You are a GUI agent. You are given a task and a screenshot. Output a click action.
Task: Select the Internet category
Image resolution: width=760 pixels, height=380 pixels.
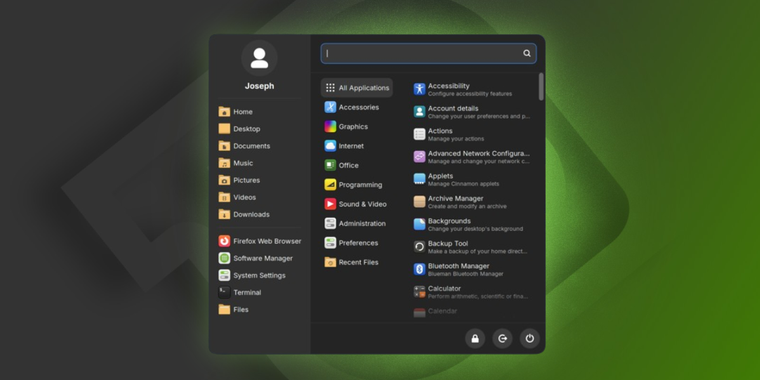tap(344, 146)
